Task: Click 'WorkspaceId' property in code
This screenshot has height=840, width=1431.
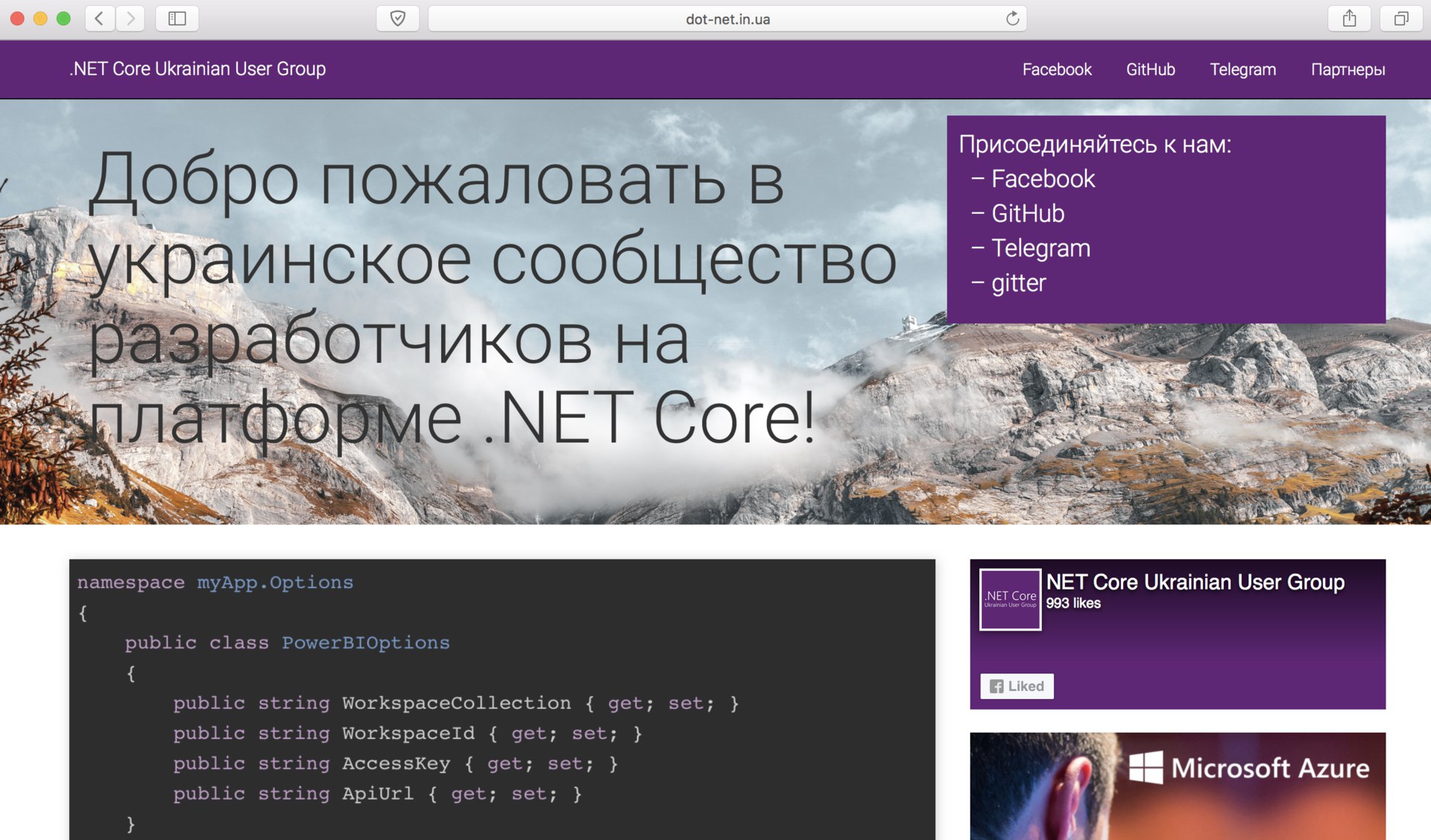Action: point(408,733)
